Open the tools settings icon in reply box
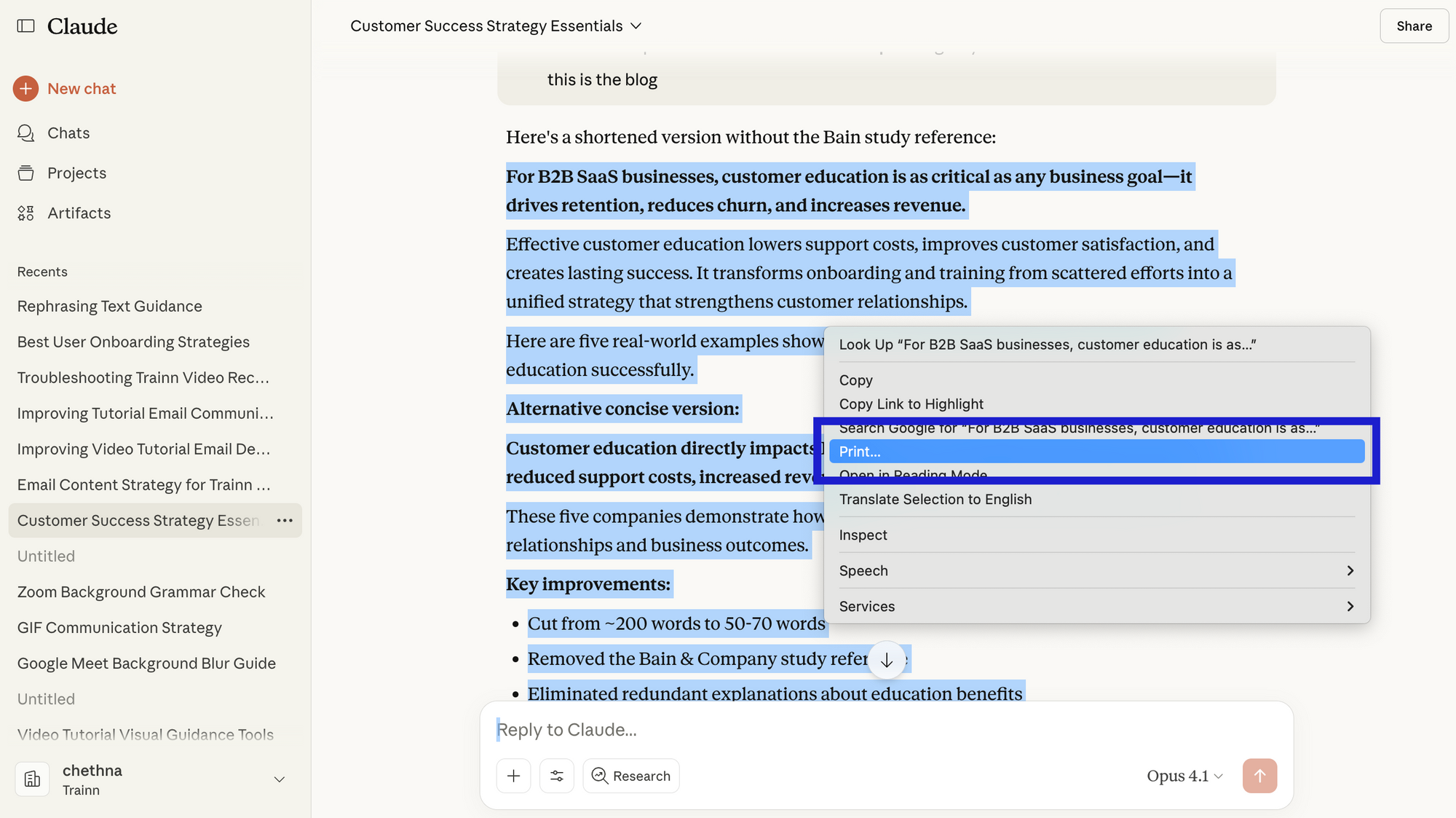 coord(557,776)
